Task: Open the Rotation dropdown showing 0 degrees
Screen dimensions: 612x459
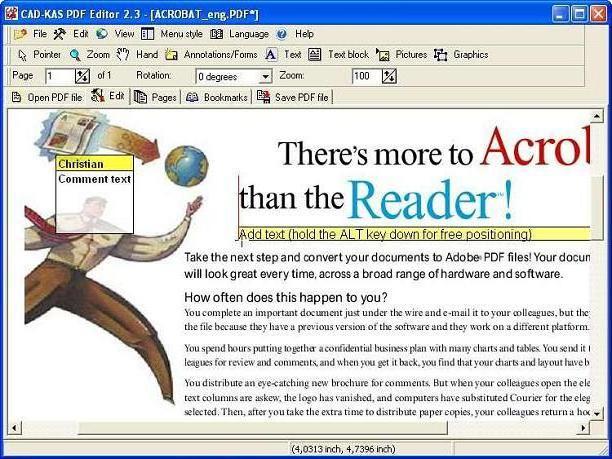Action: (x=233, y=76)
